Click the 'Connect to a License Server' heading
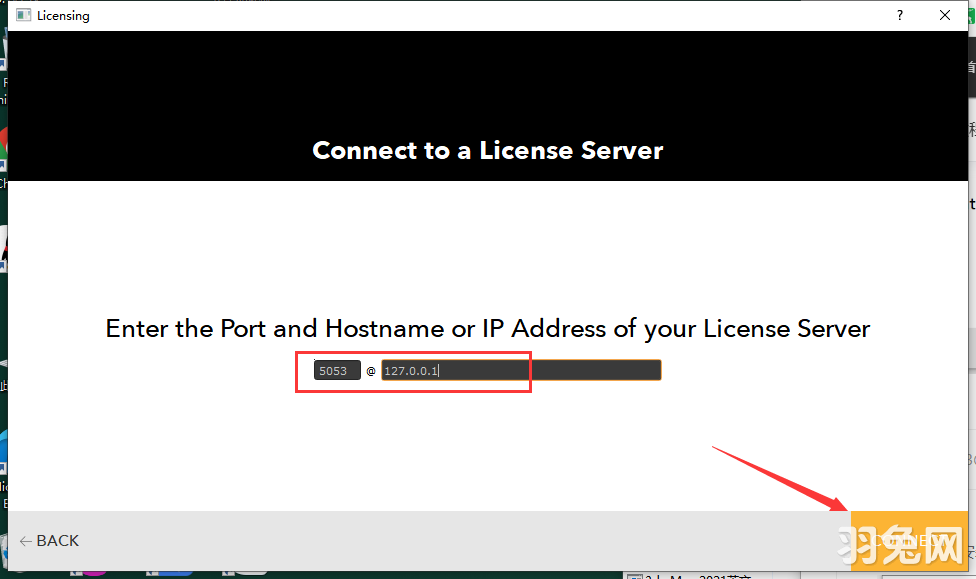The image size is (976, 579). pyautogui.click(x=487, y=150)
